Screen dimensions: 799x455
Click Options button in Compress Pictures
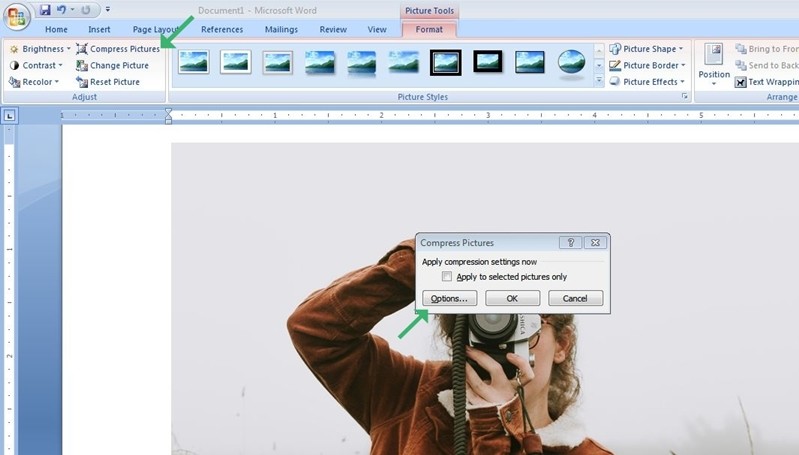point(449,298)
